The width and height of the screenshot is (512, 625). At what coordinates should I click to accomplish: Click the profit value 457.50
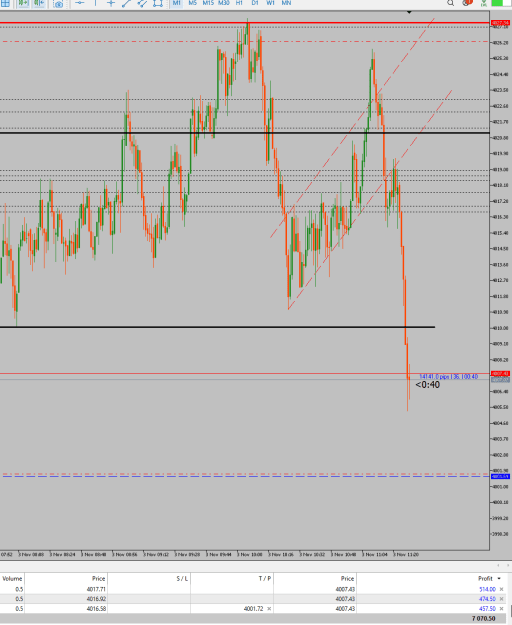pyautogui.click(x=487, y=609)
